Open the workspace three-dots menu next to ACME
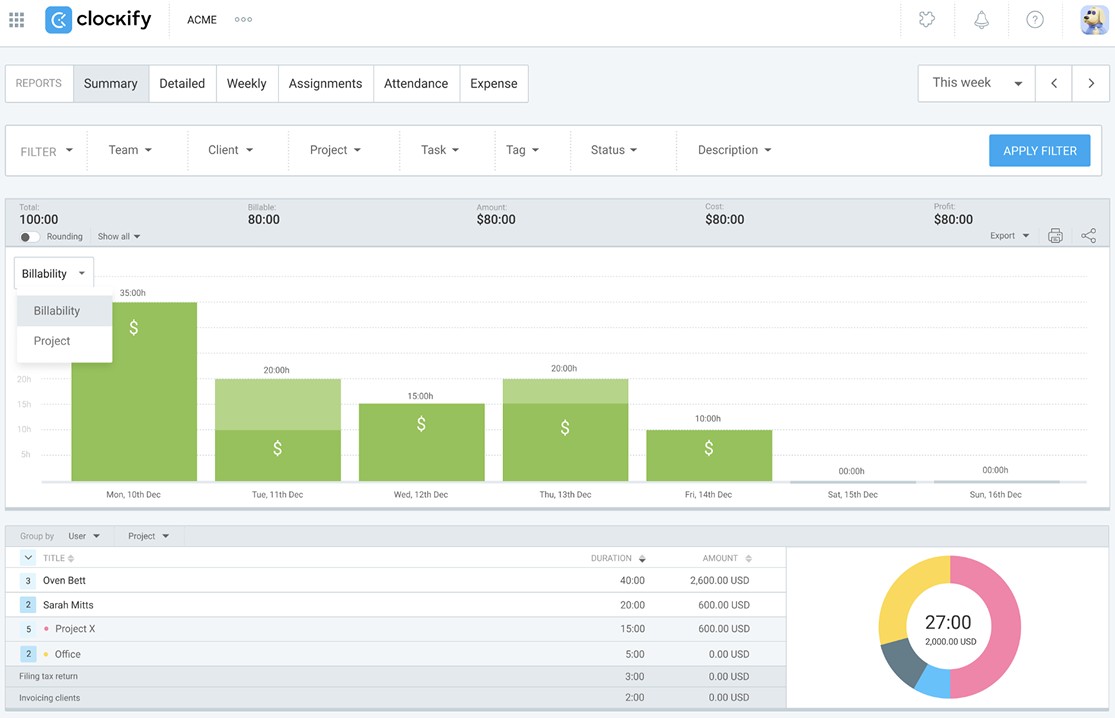The height and width of the screenshot is (718, 1115). (243, 20)
